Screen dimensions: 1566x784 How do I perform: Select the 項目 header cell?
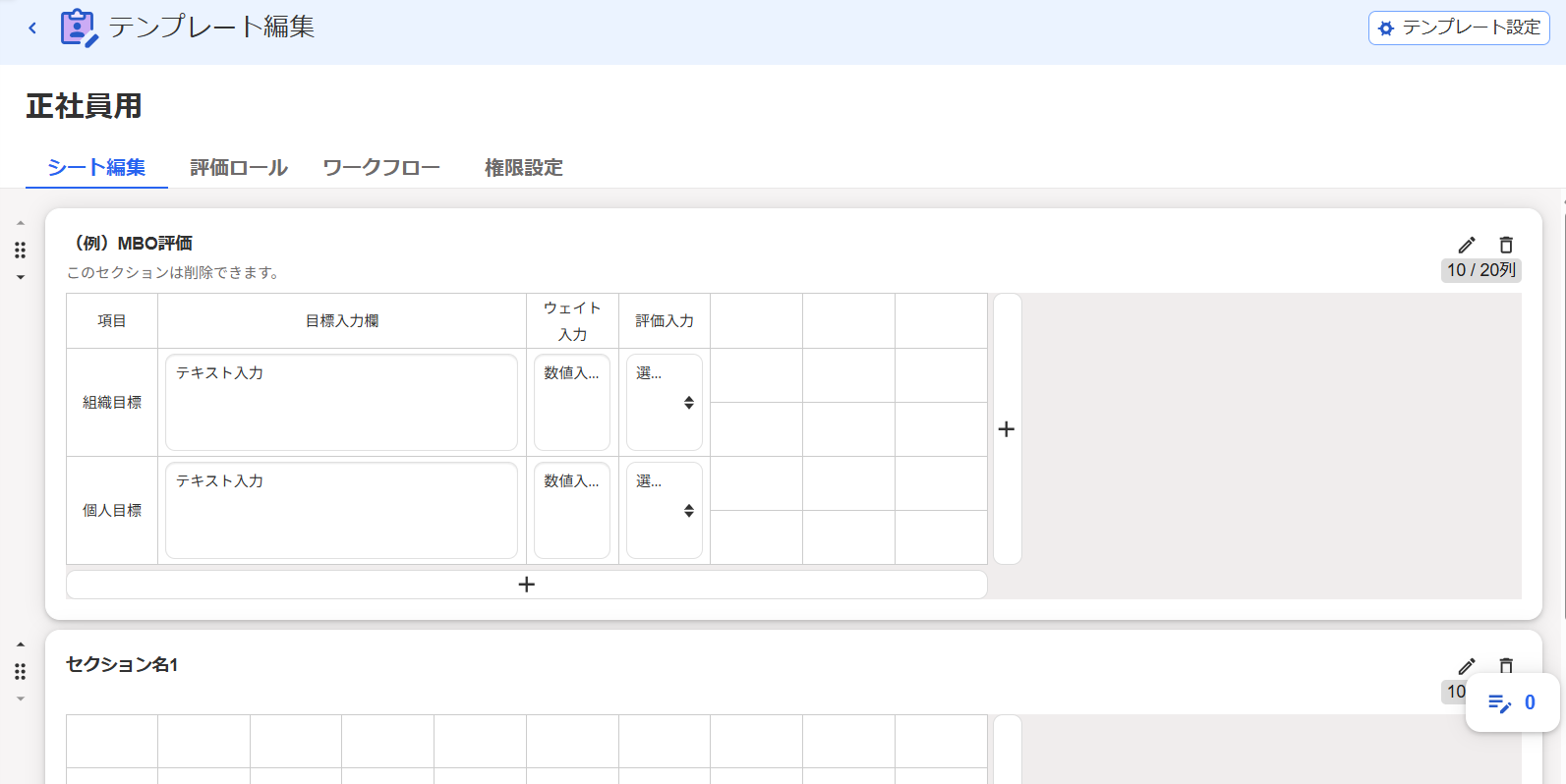112,321
